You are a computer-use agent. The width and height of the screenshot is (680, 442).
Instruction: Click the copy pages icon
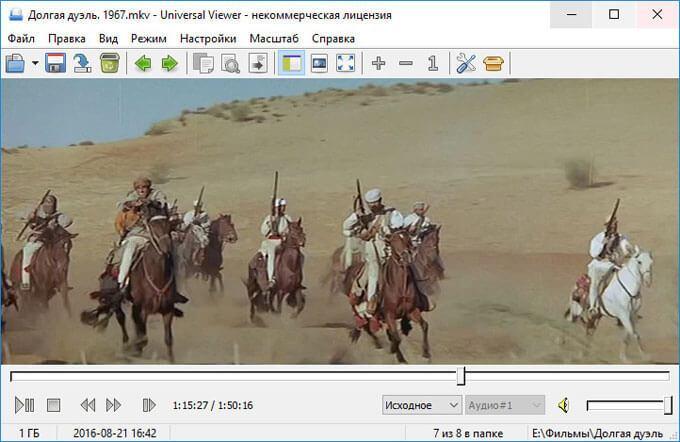[203, 63]
